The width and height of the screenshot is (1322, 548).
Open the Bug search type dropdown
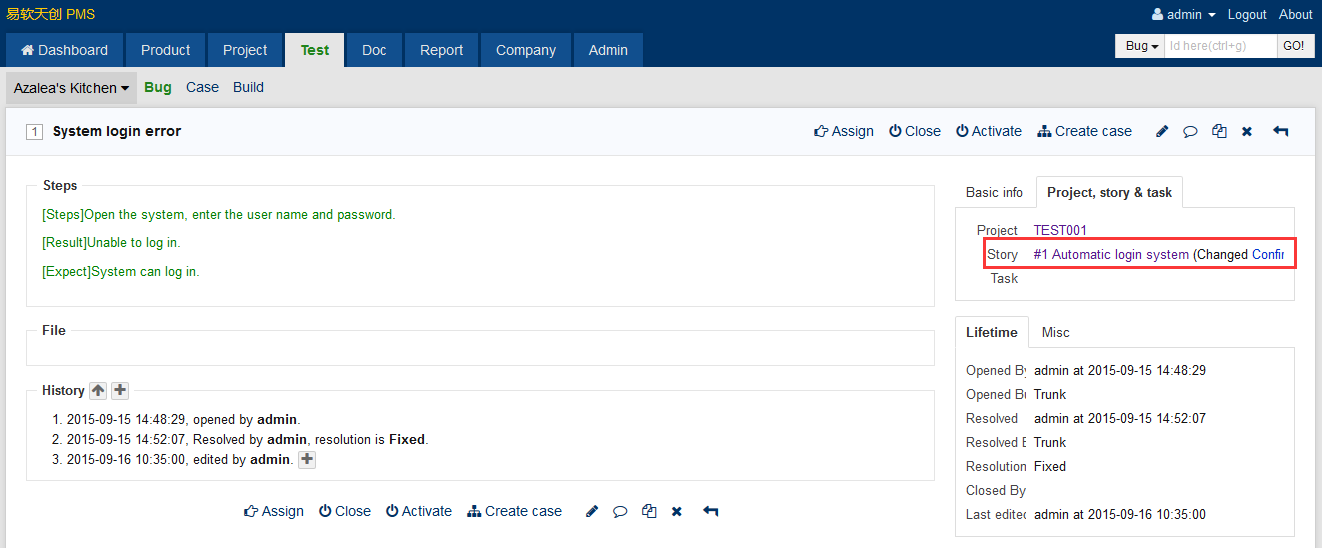tap(1141, 46)
